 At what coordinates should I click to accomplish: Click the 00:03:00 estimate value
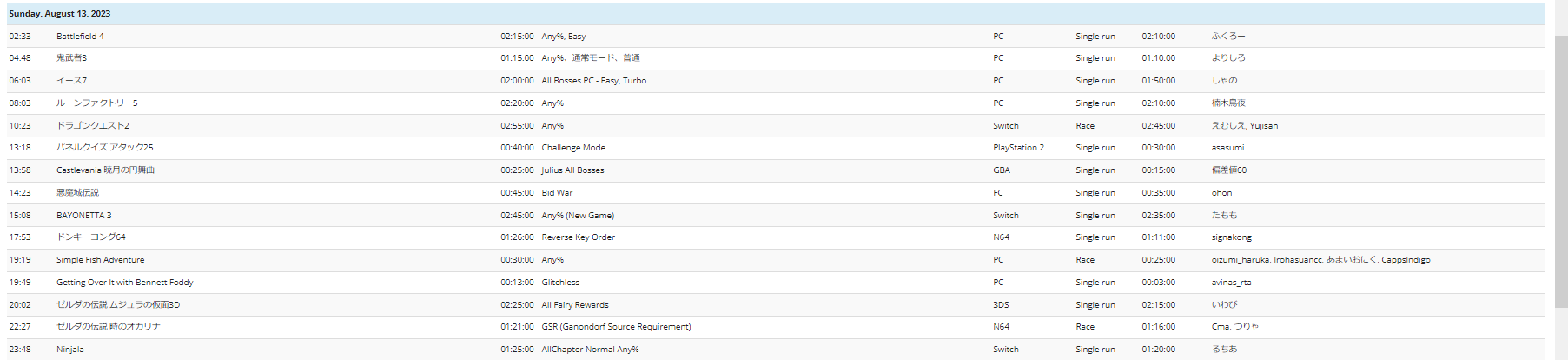[x=1159, y=283]
